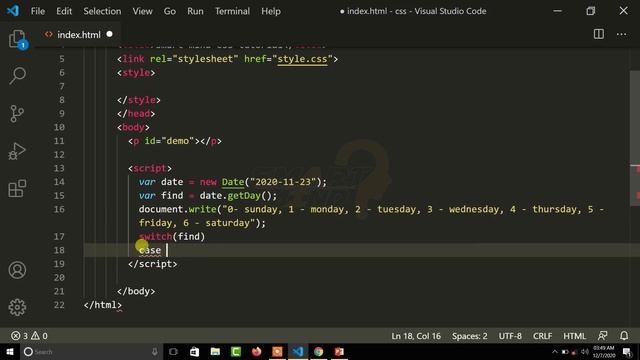
Task: Change indentation via Spaces: 2
Action: [x=469, y=336]
